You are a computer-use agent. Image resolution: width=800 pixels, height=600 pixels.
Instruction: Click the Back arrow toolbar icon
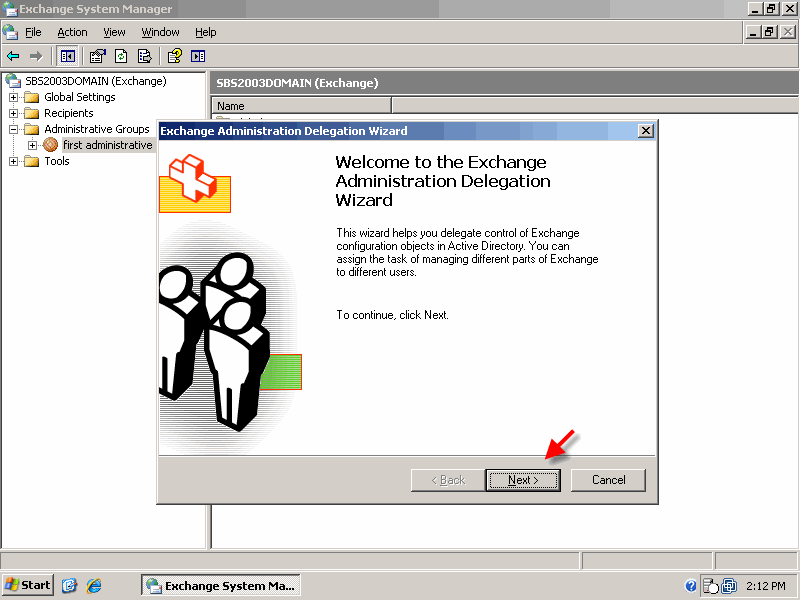[13, 56]
